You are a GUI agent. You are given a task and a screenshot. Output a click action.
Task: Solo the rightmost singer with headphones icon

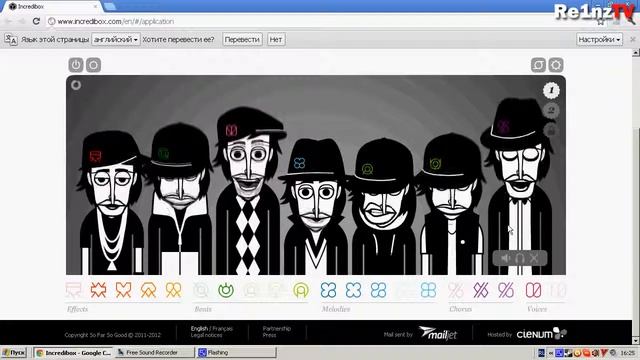[x=520, y=258]
